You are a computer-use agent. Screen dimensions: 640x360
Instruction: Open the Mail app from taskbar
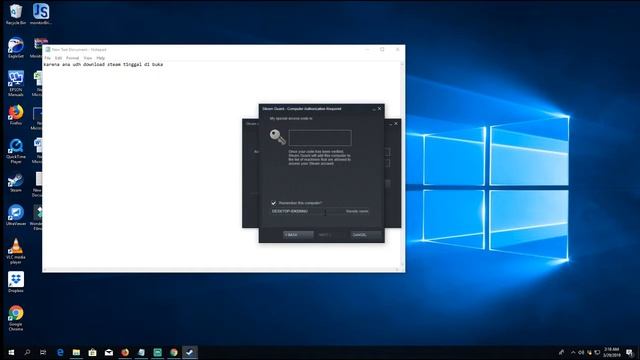[x=109, y=352]
